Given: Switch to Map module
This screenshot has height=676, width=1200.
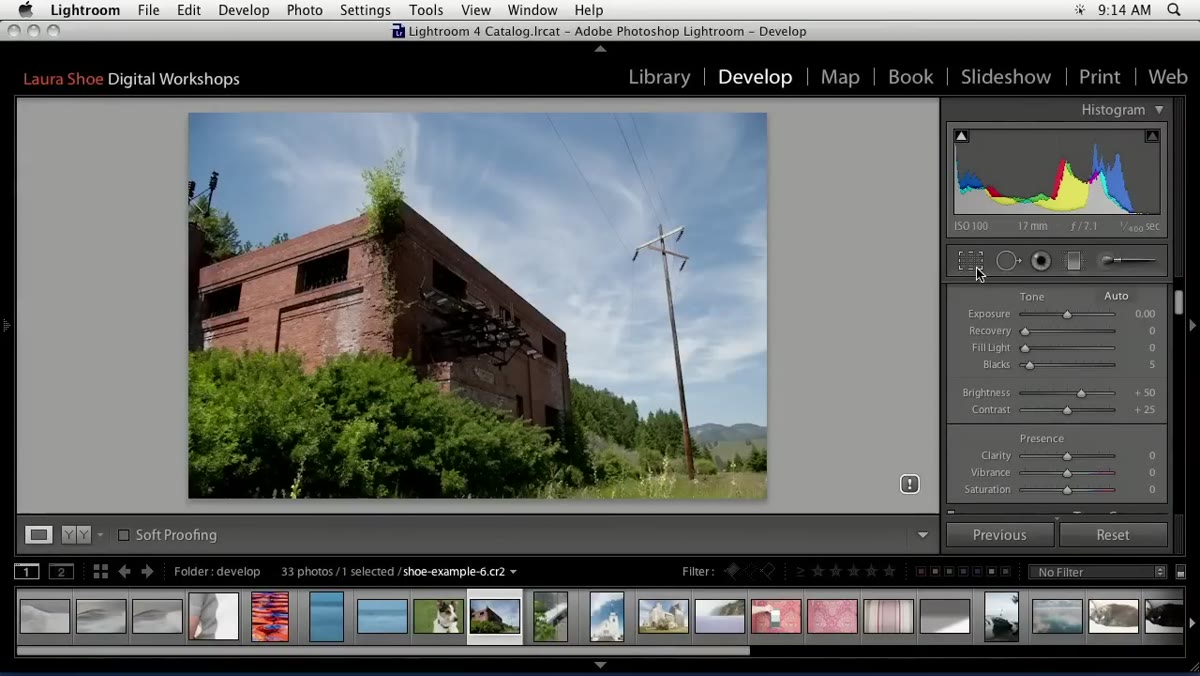Looking at the screenshot, I should pos(840,77).
